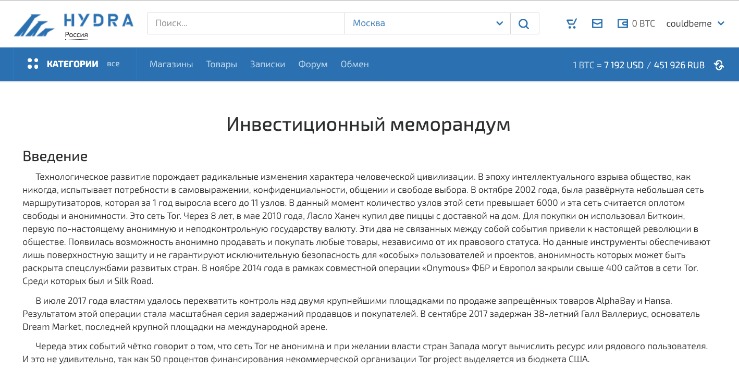Image resolution: width=739 pixels, height=370 pixels.
Task: Open the Записки menu item
Action: click(x=268, y=64)
